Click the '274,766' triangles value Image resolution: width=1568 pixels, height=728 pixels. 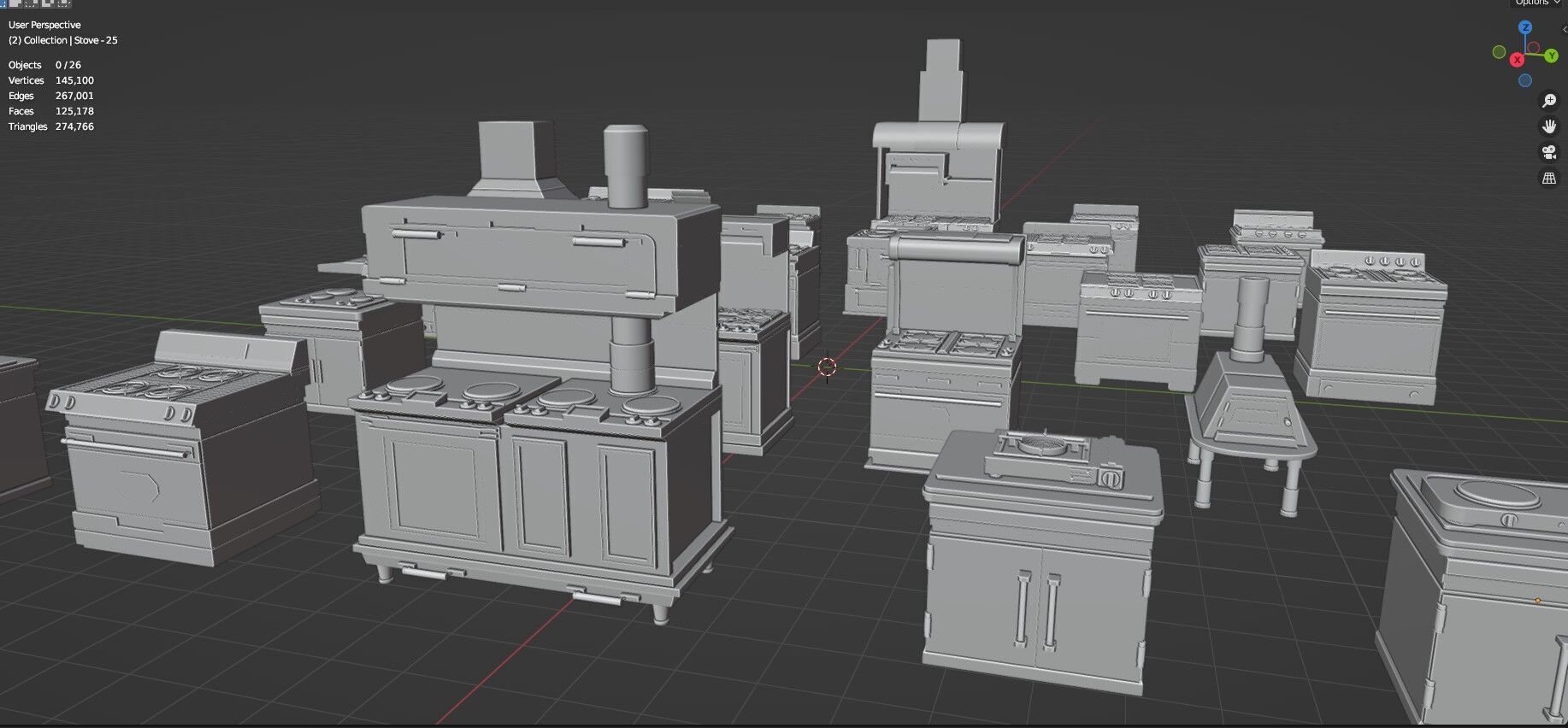click(74, 126)
